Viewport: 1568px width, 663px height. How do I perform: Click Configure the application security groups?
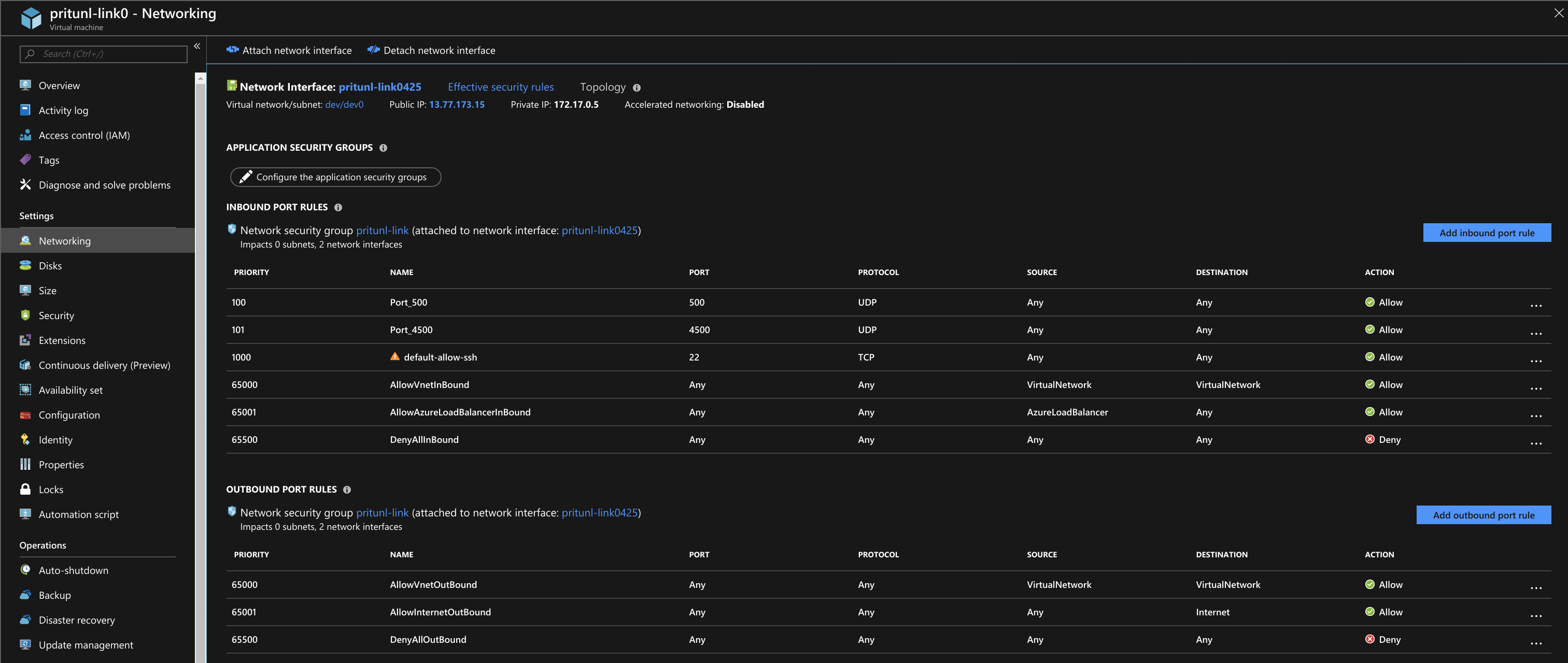[x=335, y=177]
